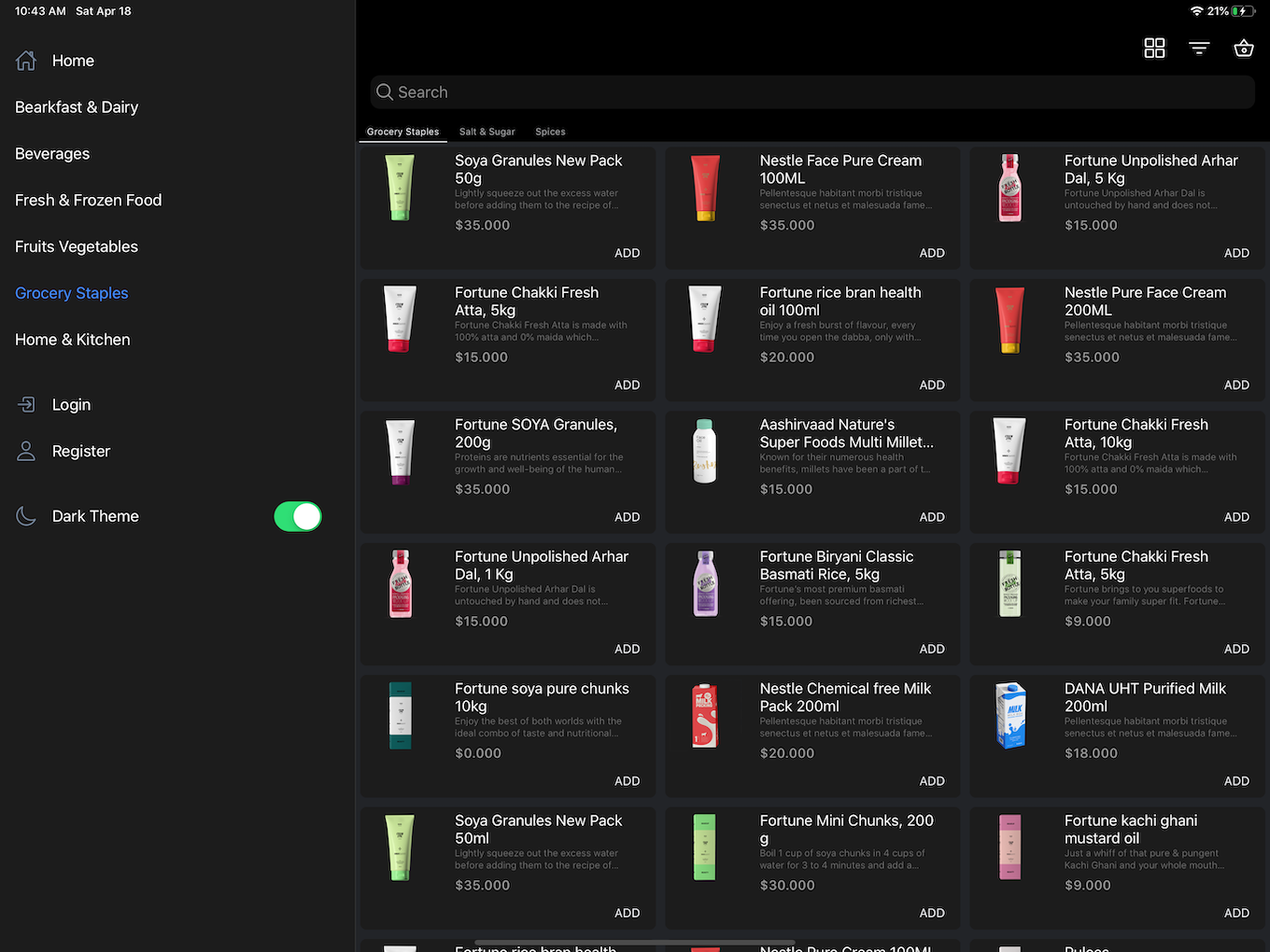This screenshot has height=952, width=1270.
Task: Open Fortune Biryani Classic Basmati Rice image
Action: pos(705,583)
